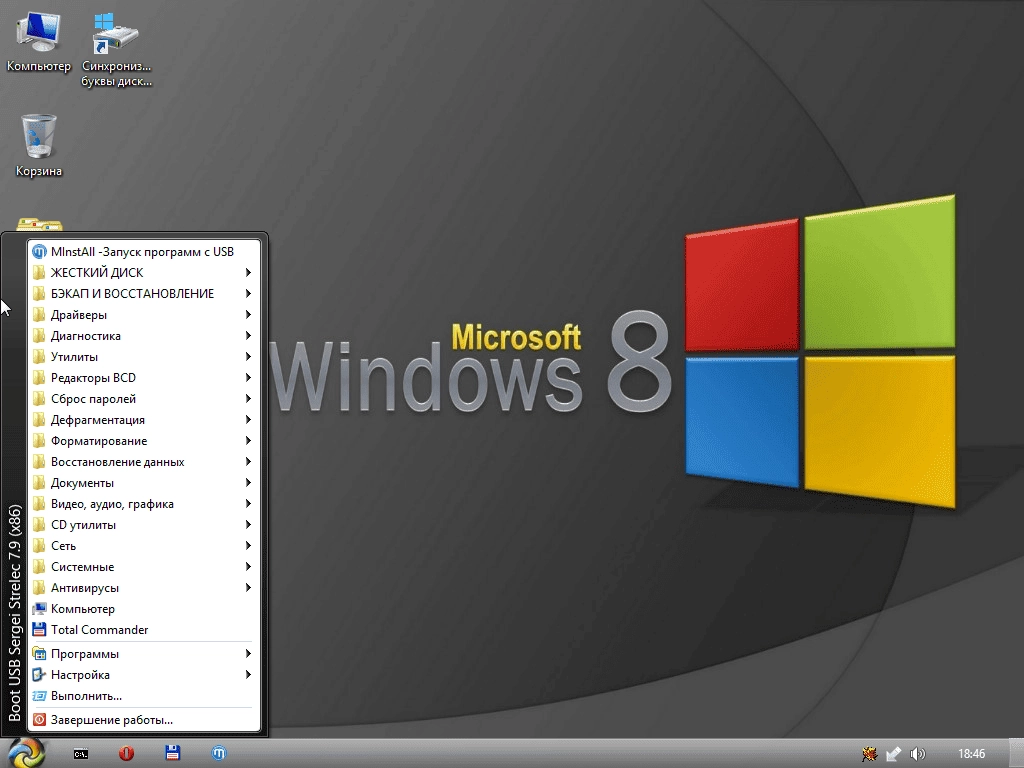The image size is (1024, 768).
Task: Open the blue floppy disk taskbar icon
Action: [172, 753]
